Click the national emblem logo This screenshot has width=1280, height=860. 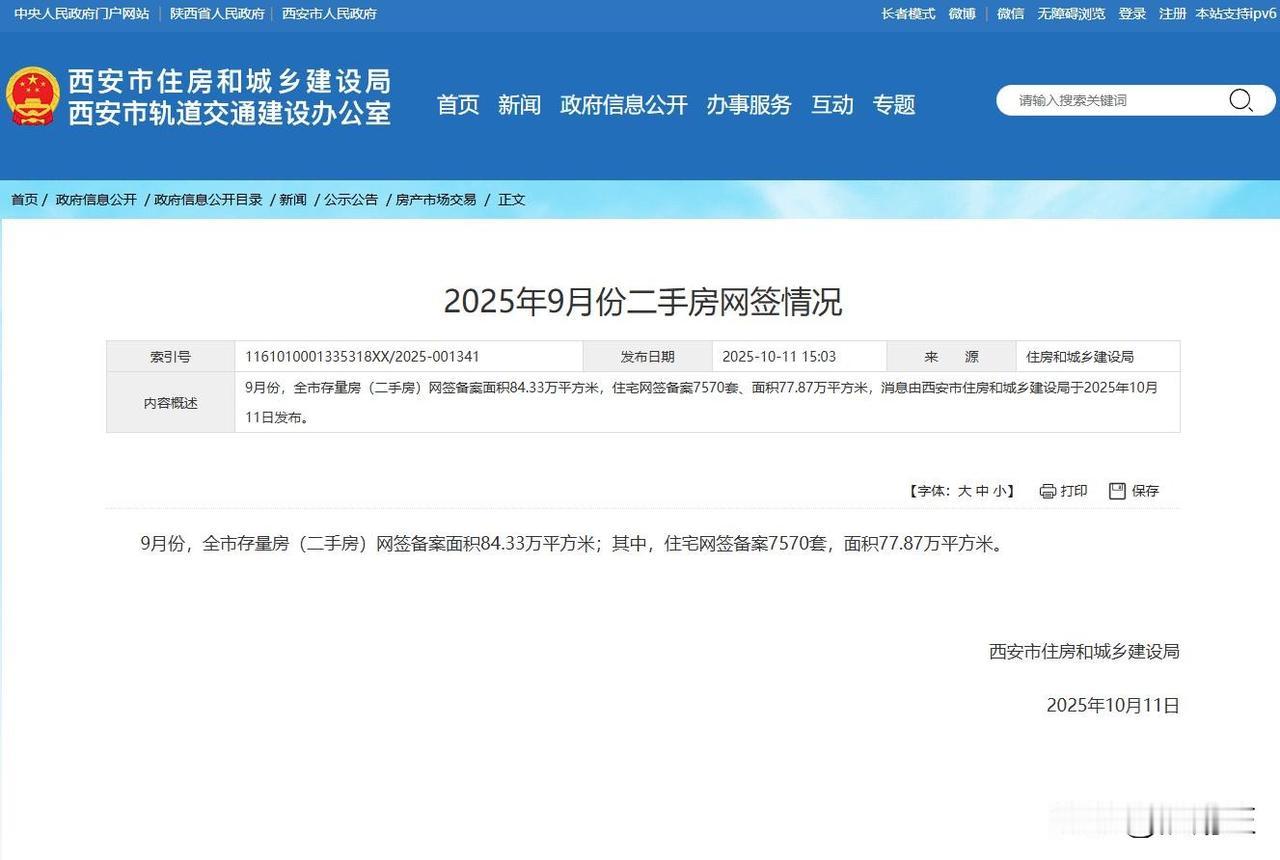coord(33,96)
